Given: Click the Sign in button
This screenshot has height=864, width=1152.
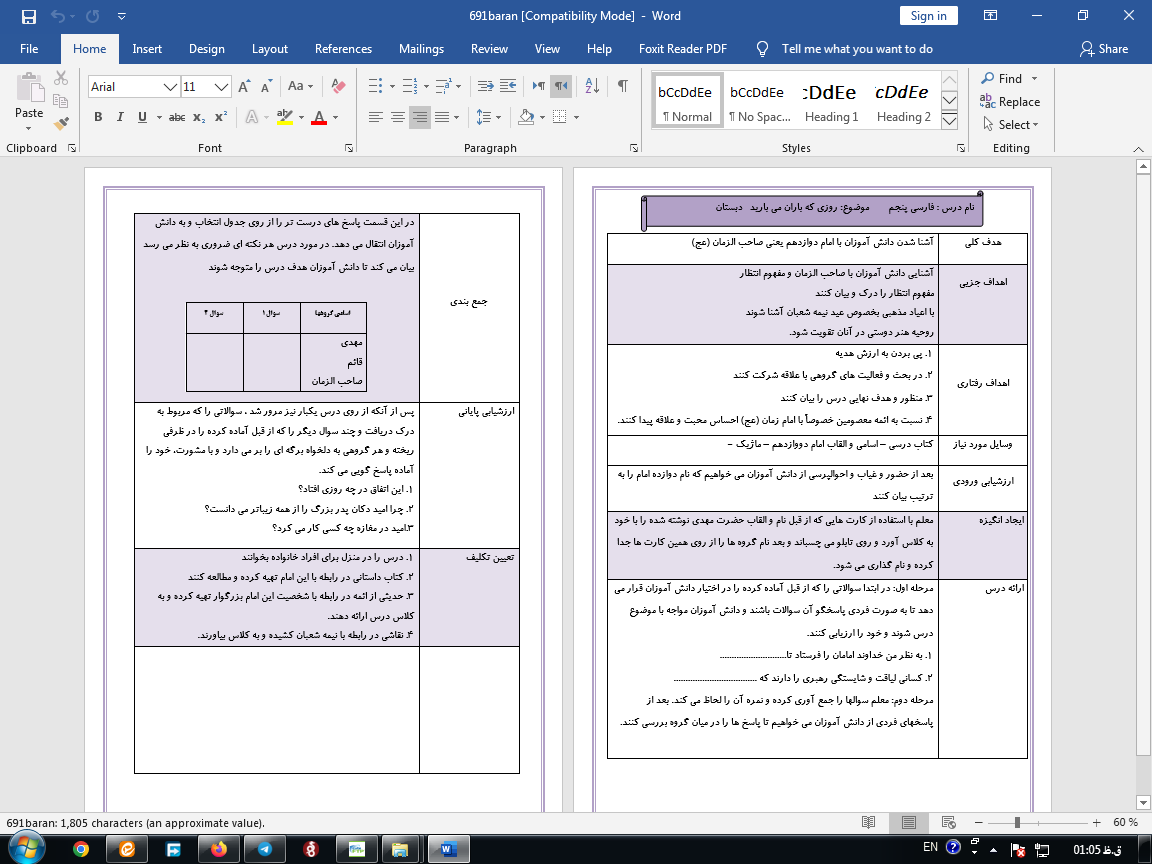Looking at the screenshot, I should (928, 16).
